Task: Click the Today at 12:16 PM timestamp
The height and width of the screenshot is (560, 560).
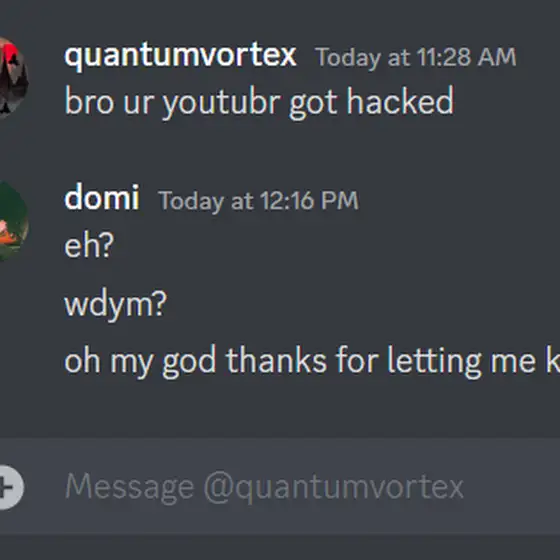Action: pyautogui.click(x=259, y=201)
